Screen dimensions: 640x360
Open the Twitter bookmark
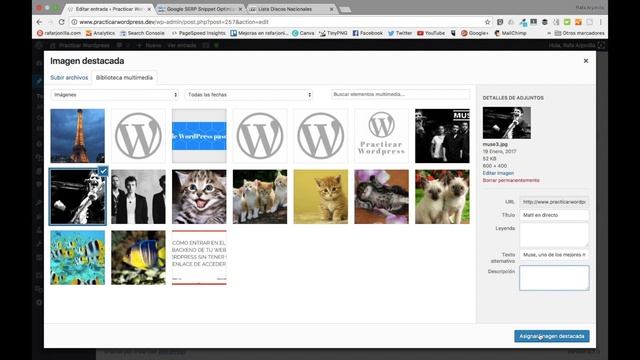tap(400, 33)
